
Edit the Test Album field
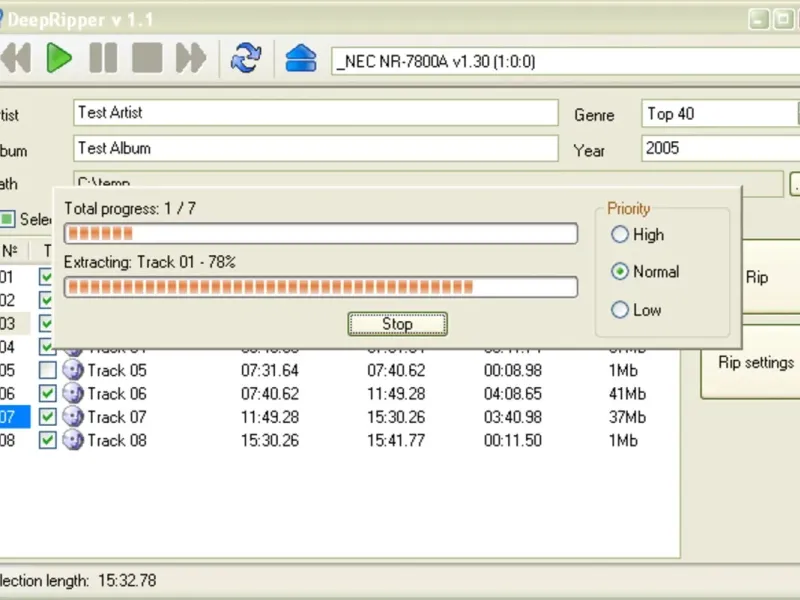click(316, 148)
